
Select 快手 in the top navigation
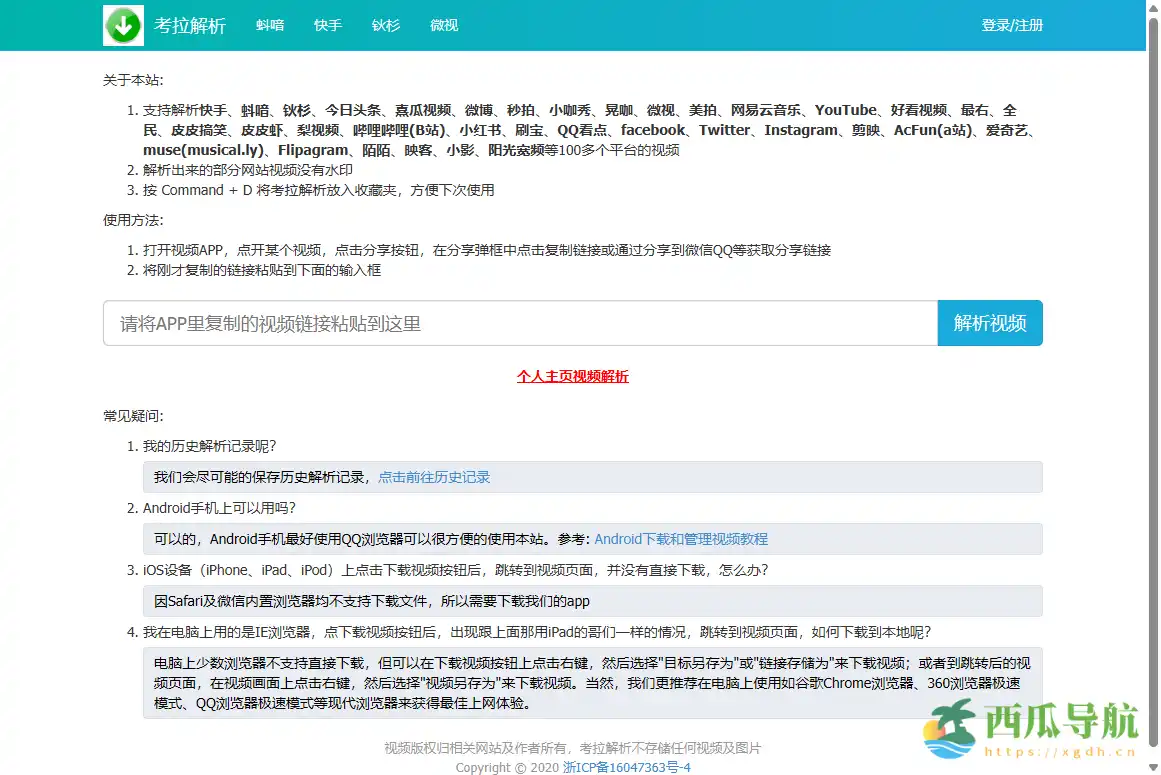327,26
